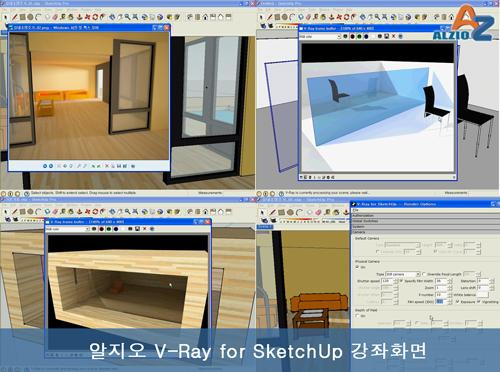The width and height of the screenshot is (500, 372).
Task: Enable Depth of Field On checkbox
Action: 357,316
